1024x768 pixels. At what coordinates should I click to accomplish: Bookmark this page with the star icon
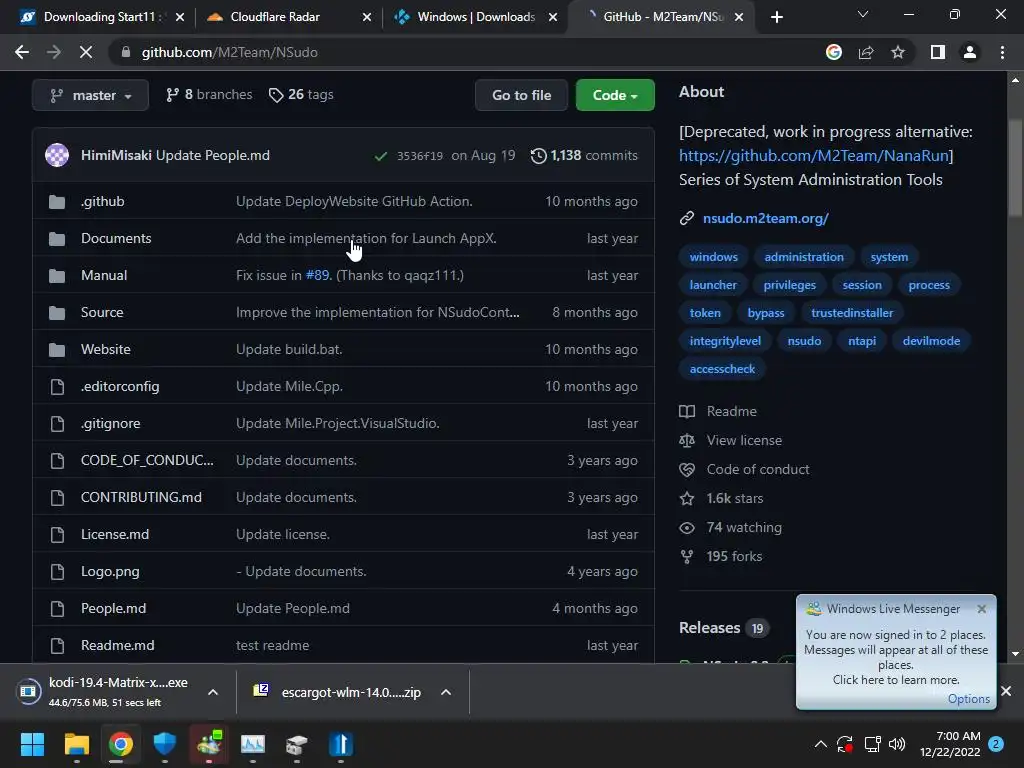[x=898, y=52]
